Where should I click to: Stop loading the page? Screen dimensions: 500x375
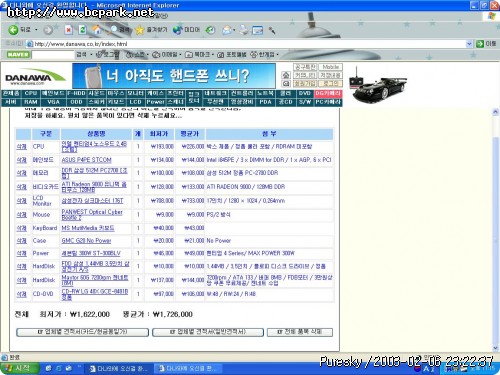click(68, 30)
